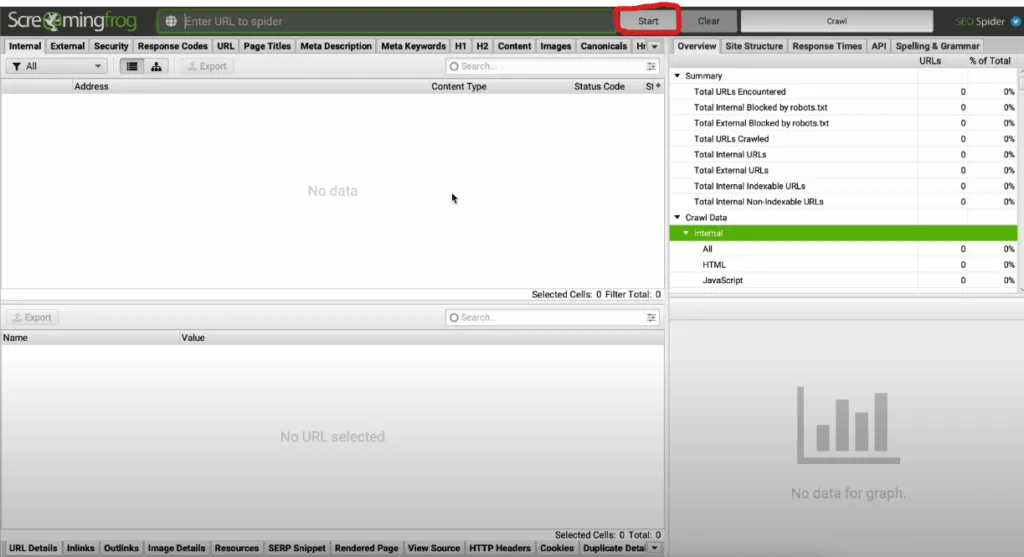Open the Page Titles tab
Viewport: 1024px width, 557px height.
[x=267, y=46]
